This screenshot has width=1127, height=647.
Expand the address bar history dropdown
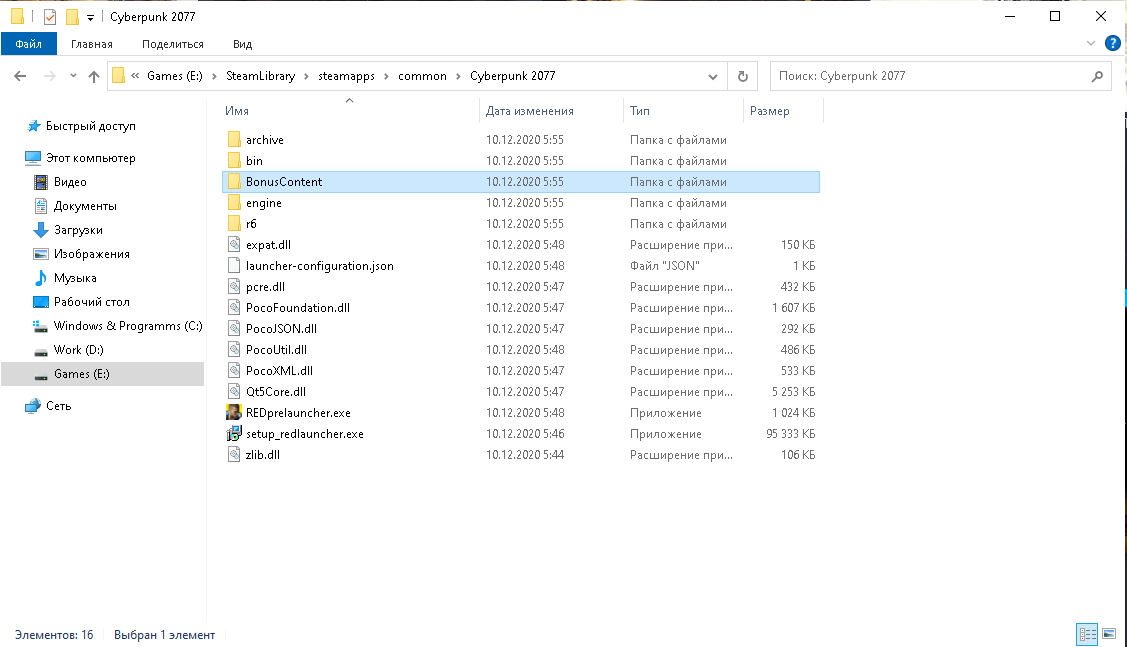712,76
